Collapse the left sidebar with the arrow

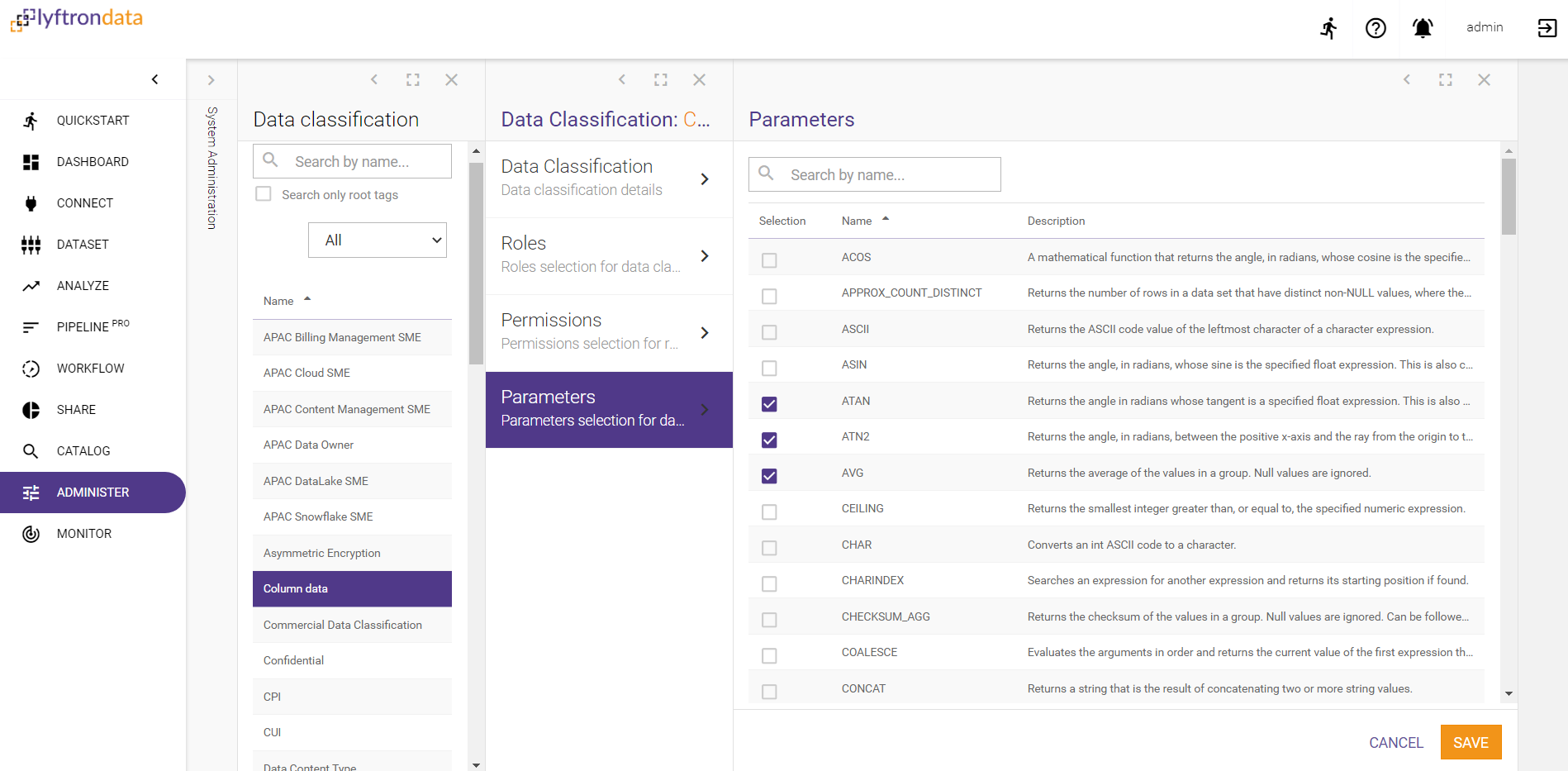[154, 79]
